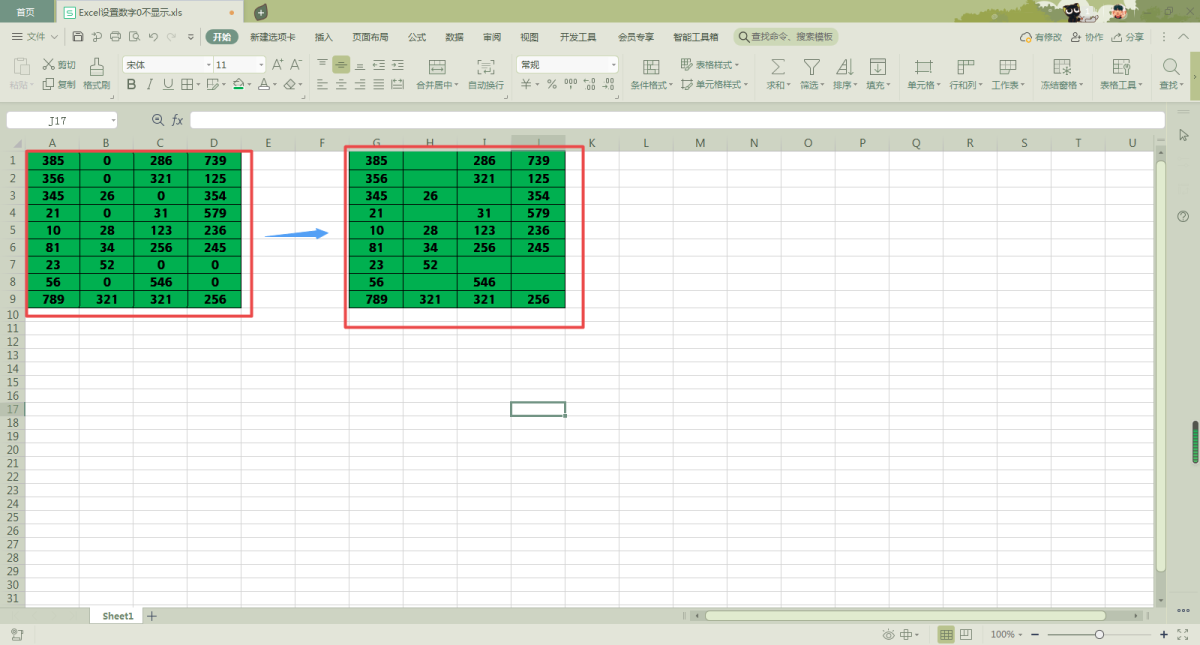The image size is (1200, 645).
Task: Click the Freeze Panes (冻结窗格) icon
Action: pyautogui.click(x=1062, y=67)
